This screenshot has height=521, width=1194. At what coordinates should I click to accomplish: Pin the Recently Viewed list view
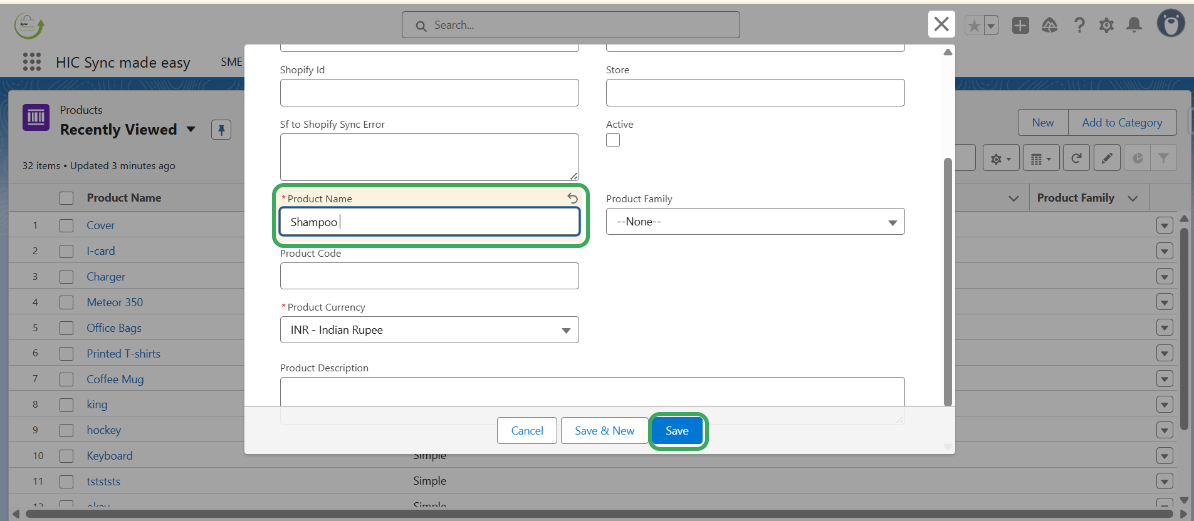click(221, 130)
